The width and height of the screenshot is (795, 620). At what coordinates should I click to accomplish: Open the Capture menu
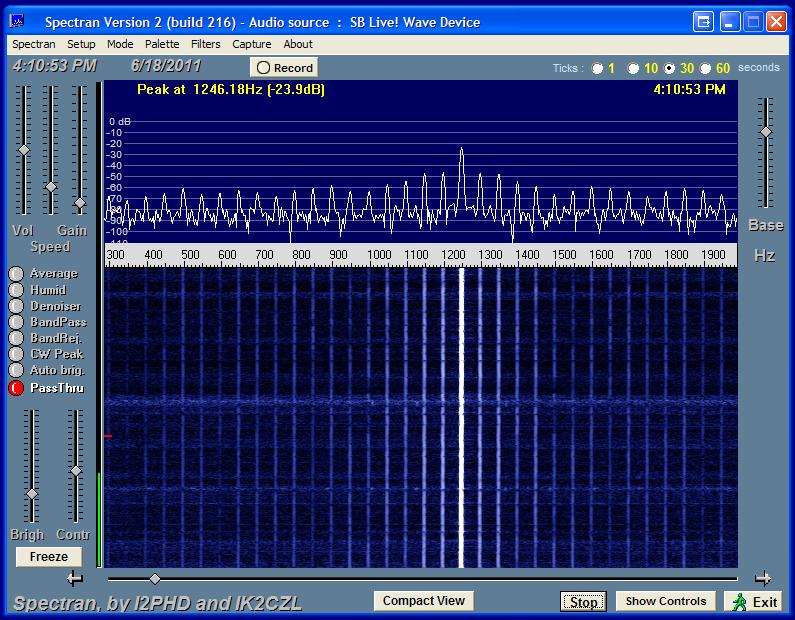coord(251,44)
